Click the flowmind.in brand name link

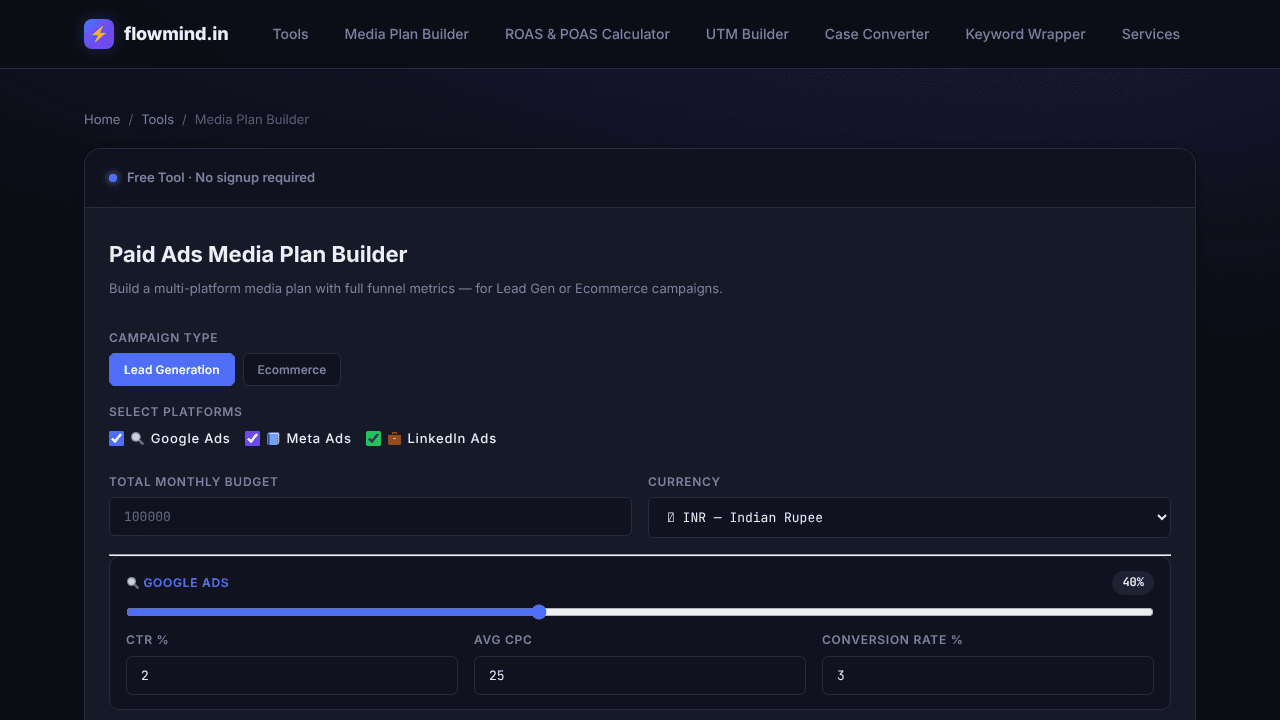(176, 34)
